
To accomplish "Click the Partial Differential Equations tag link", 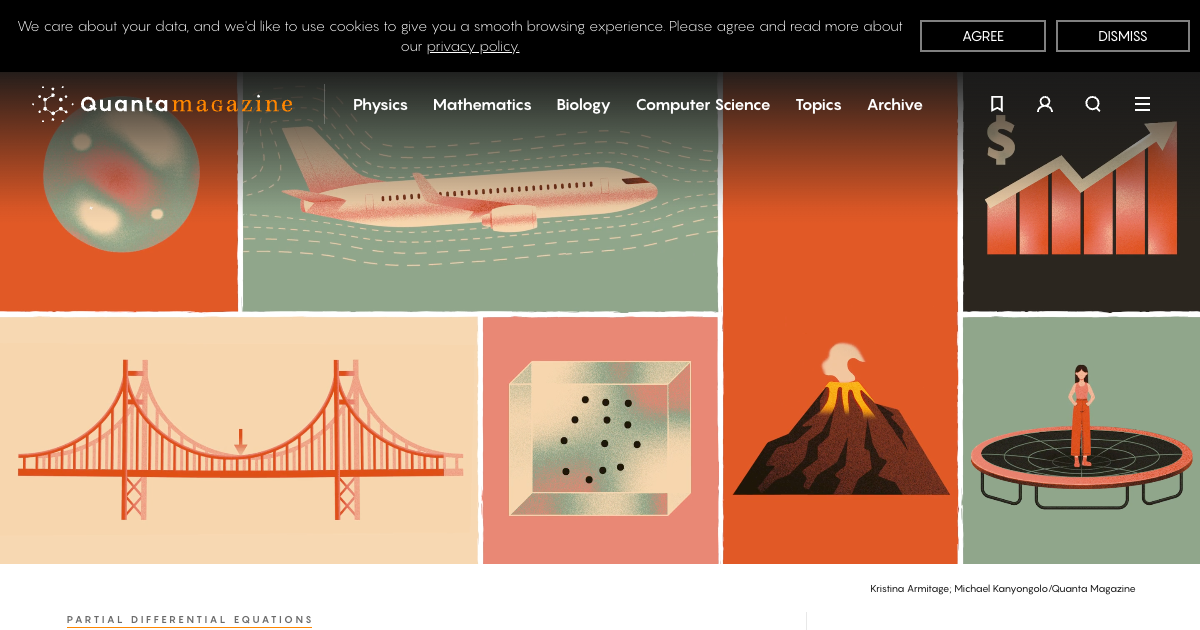I will [x=190, y=620].
